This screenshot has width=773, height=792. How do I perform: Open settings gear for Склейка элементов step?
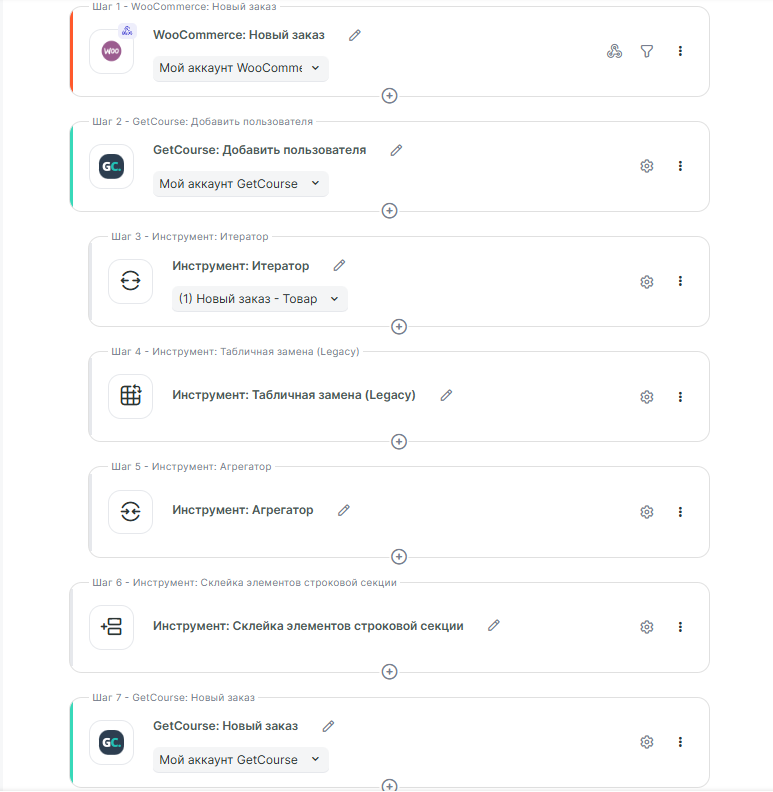coord(647,627)
